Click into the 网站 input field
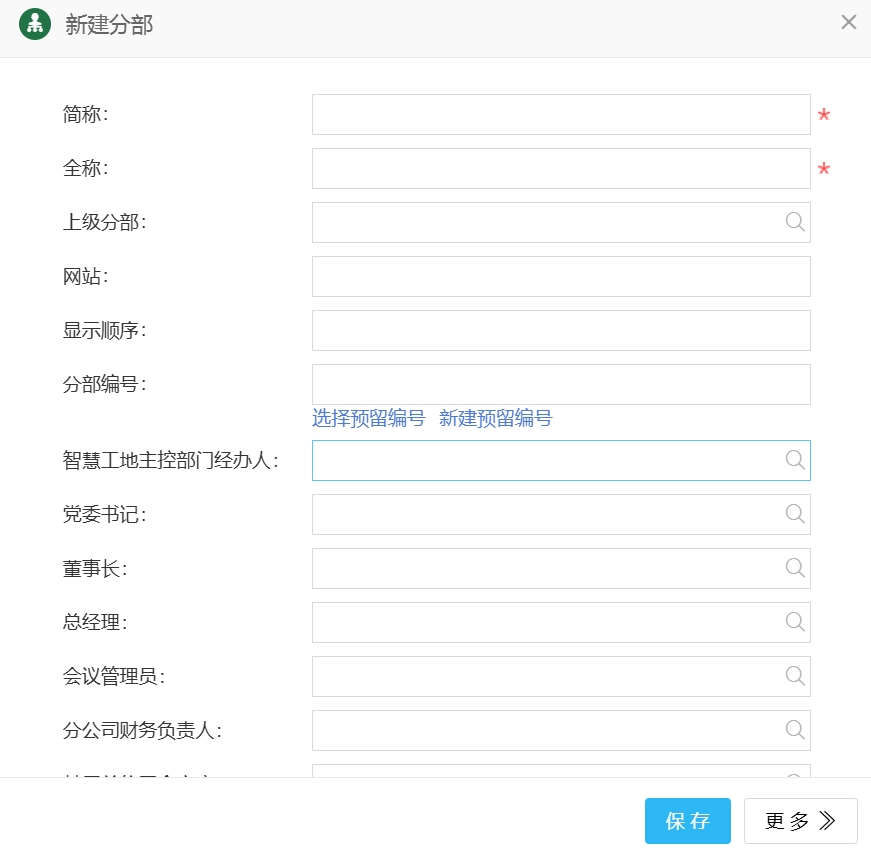871x858 pixels. click(560, 277)
